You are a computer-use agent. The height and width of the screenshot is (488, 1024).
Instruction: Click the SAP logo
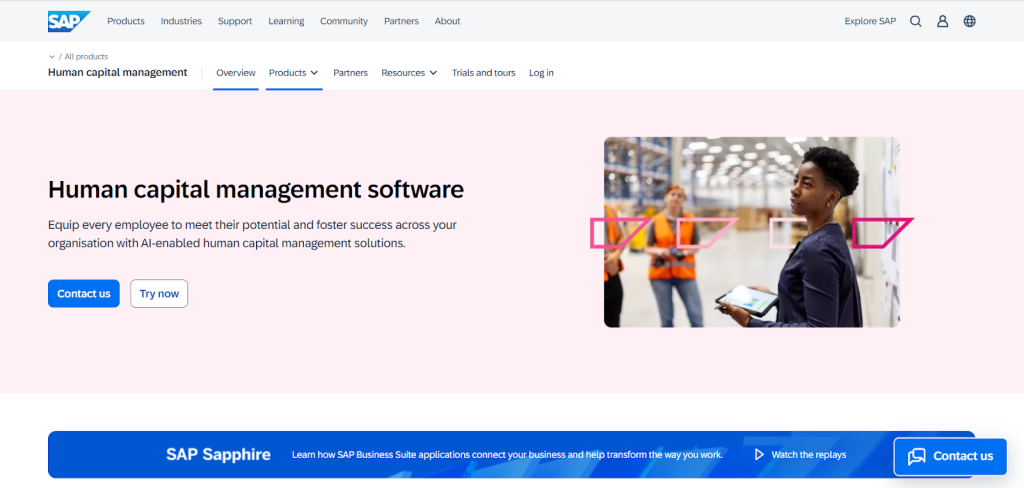pyautogui.click(x=68, y=21)
